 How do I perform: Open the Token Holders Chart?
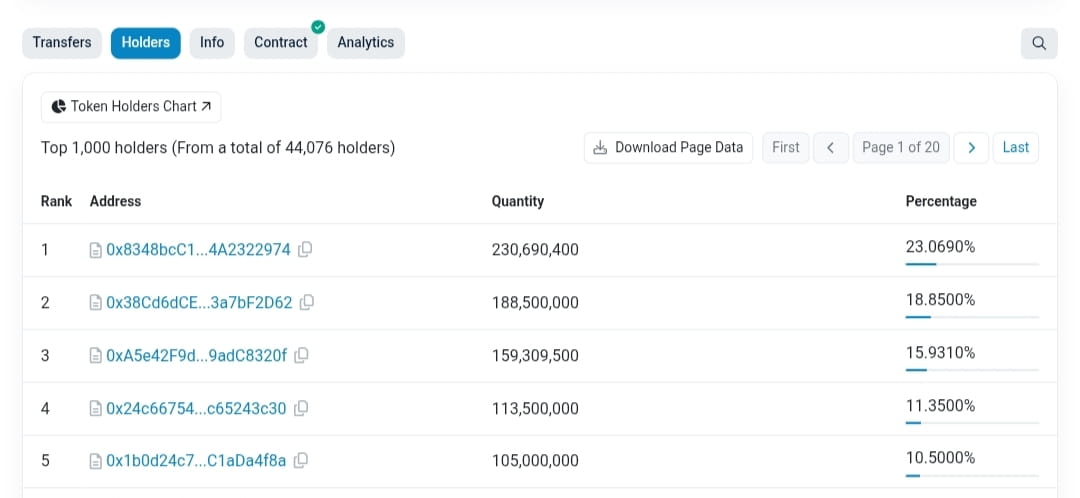(x=131, y=107)
